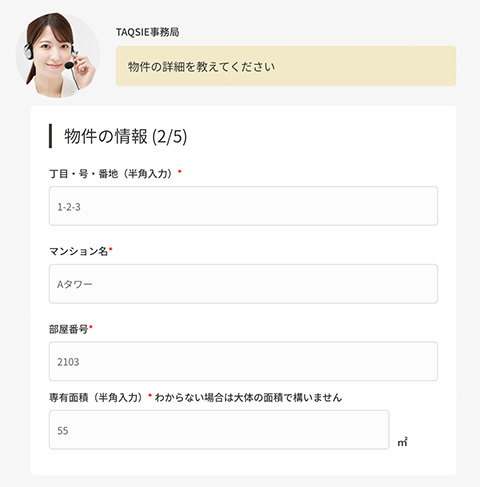The width and height of the screenshot is (480, 487).
Task: Click the operator avatar photo
Action: click(x=58, y=55)
